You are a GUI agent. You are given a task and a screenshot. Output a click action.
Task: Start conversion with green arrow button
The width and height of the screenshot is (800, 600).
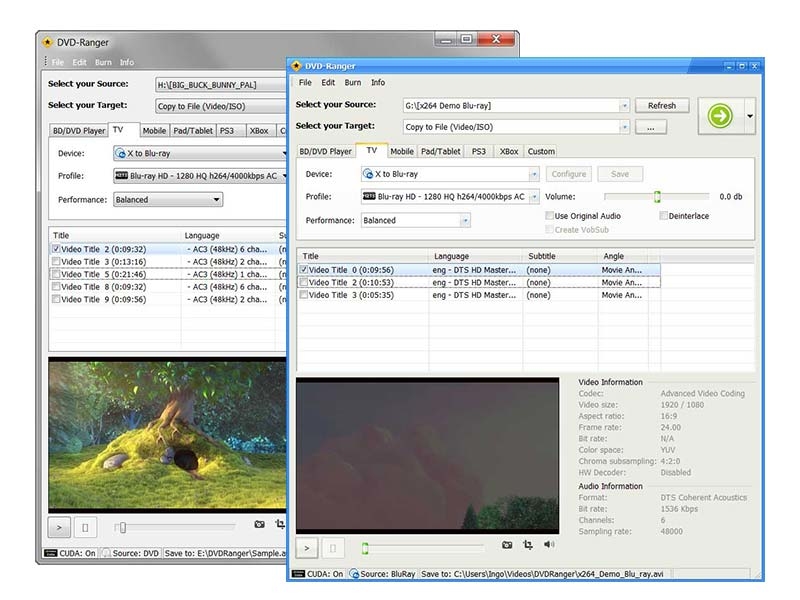coord(720,116)
